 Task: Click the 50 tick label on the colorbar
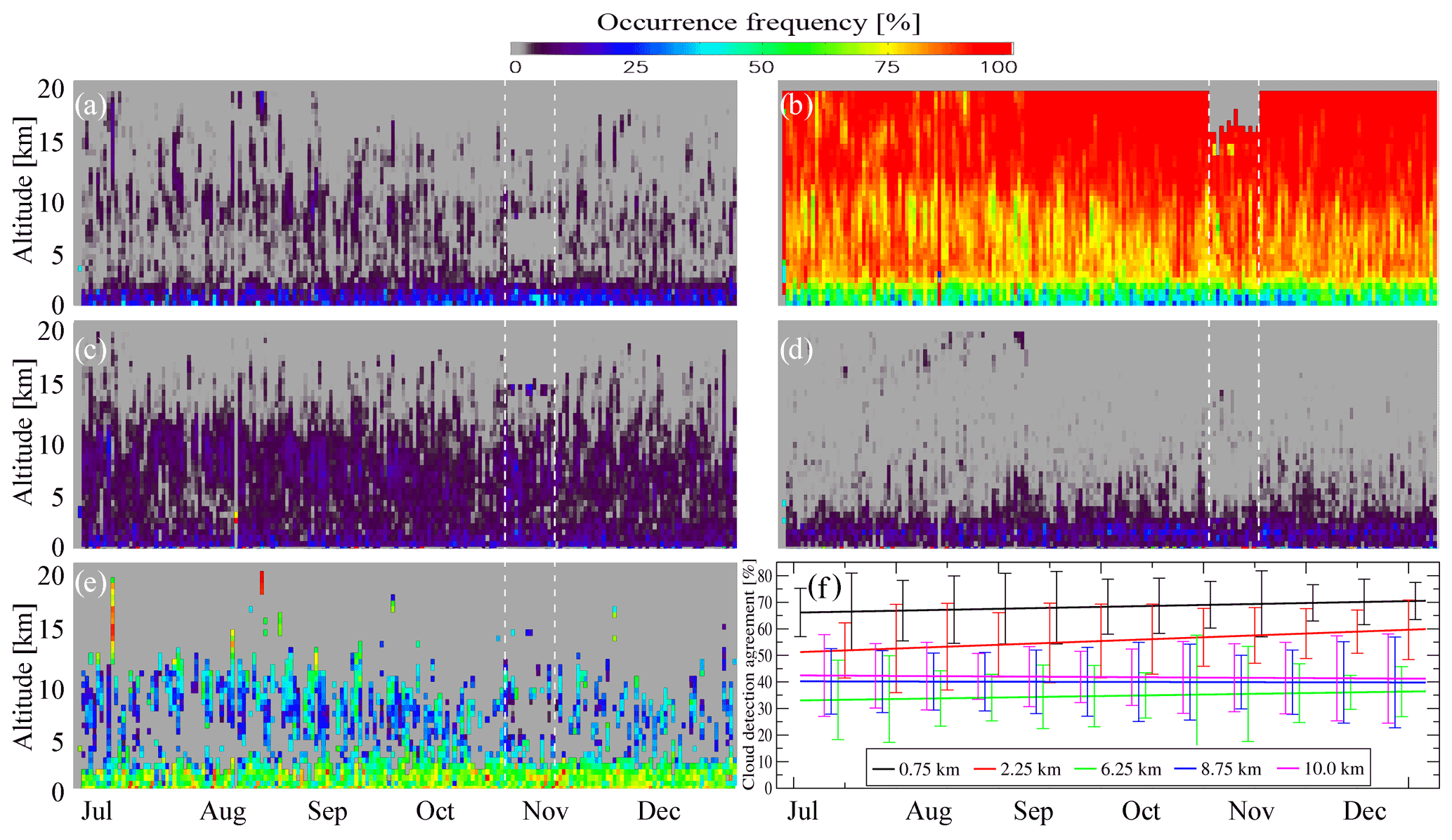click(x=761, y=67)
